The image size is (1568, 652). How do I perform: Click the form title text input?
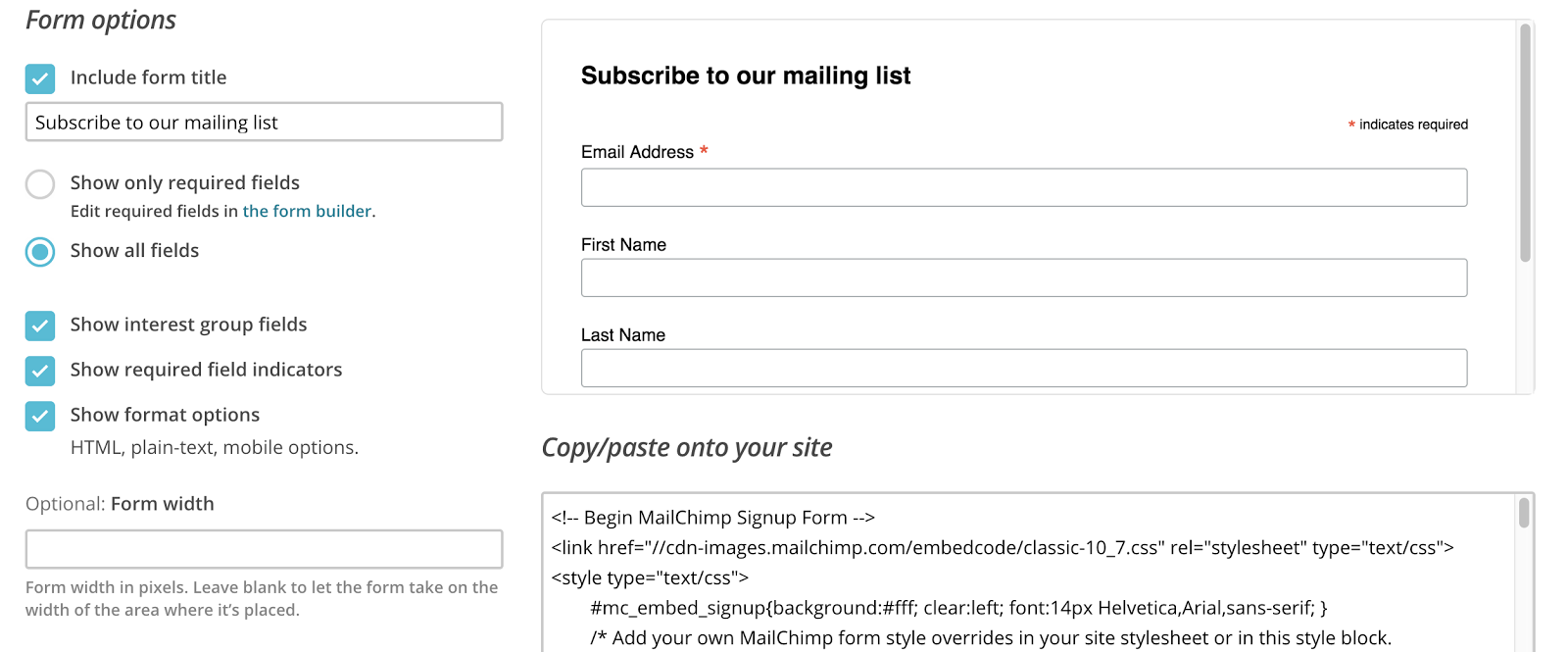pyautogui.click(x=264, y=123)
